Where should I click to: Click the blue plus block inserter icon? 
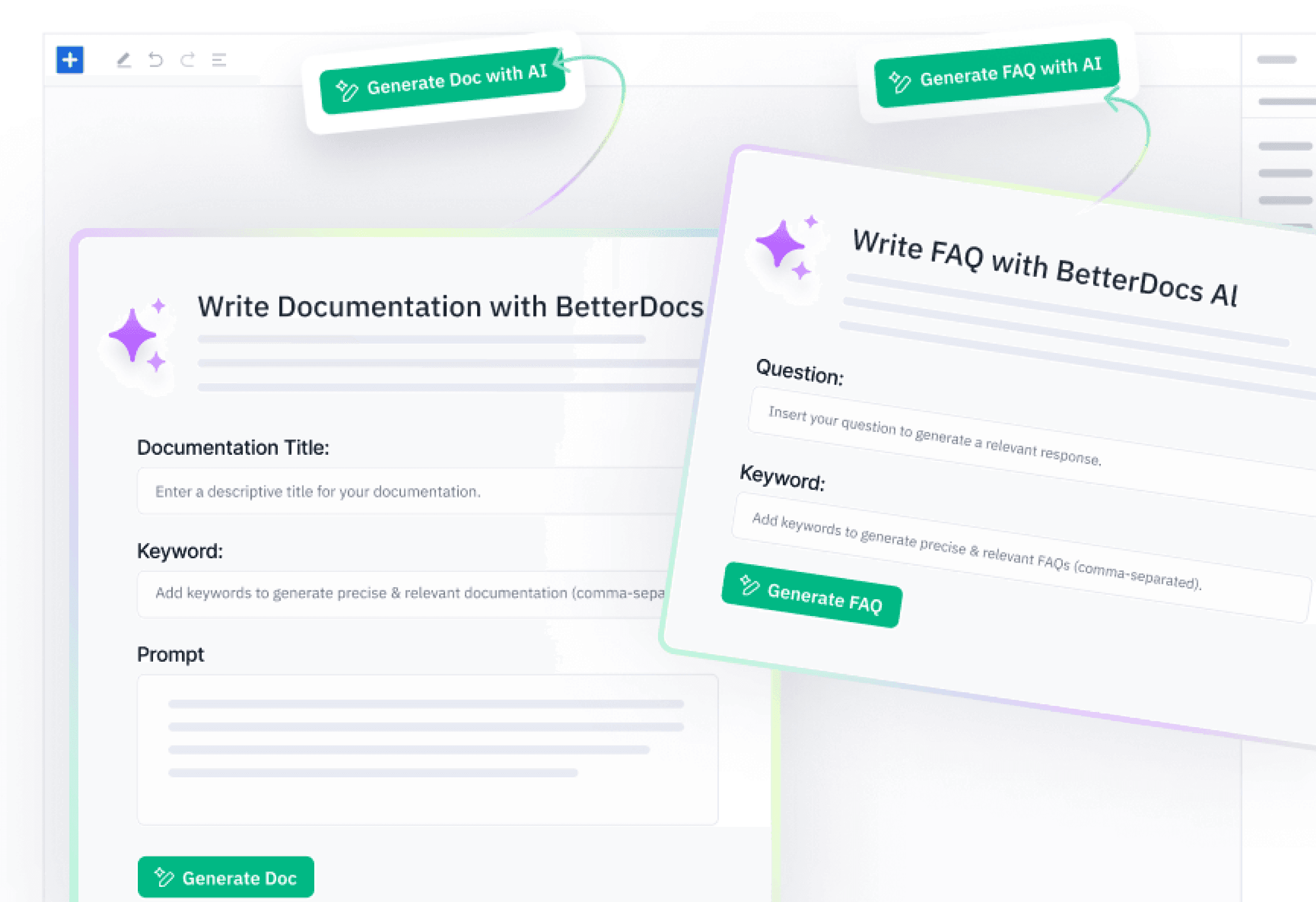coord(70,59)
